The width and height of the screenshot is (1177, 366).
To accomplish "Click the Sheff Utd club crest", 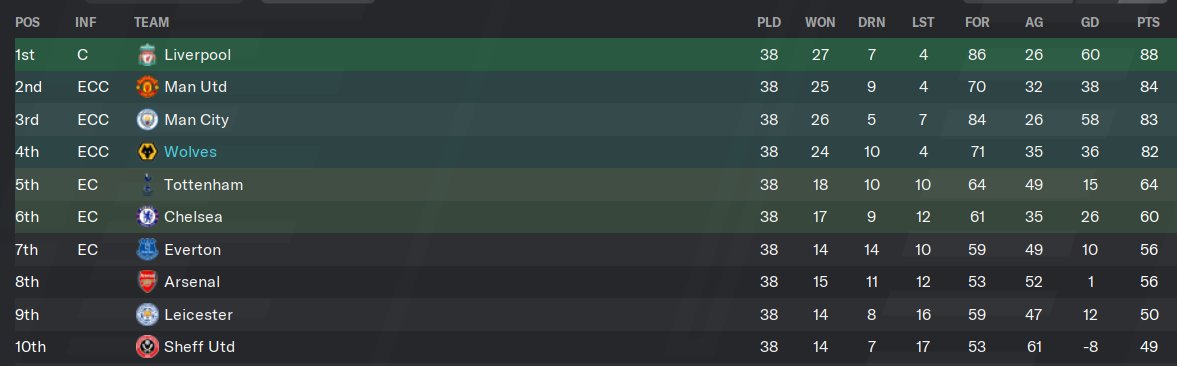I will point(147,346).
